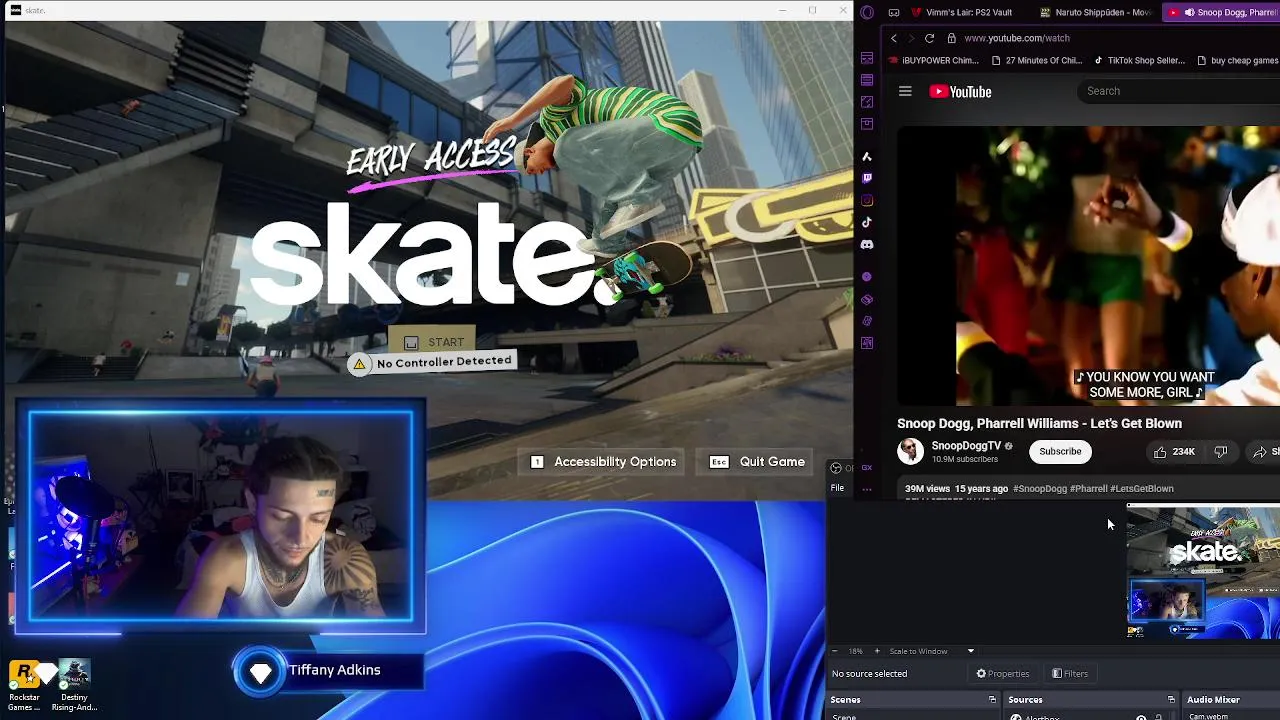The image size is (1280, 720).
Task: Open Twitch in Opera GX sidebar
Action: click(x=867, y=178)
